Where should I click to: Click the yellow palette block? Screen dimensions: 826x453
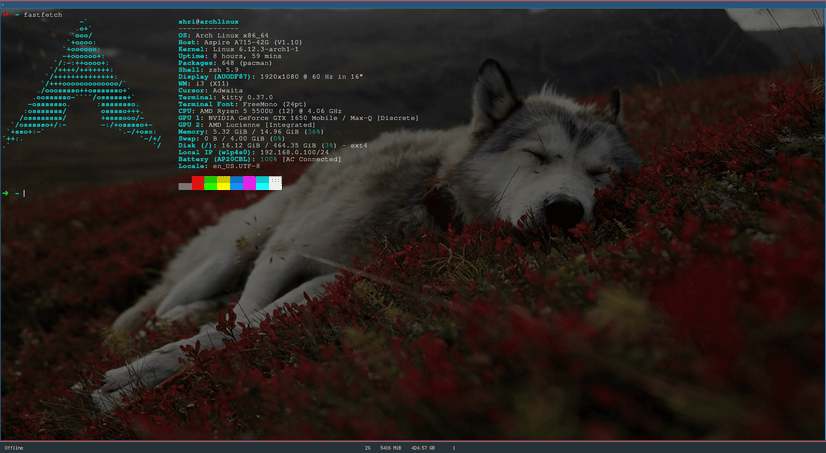[x=224, y=183]
